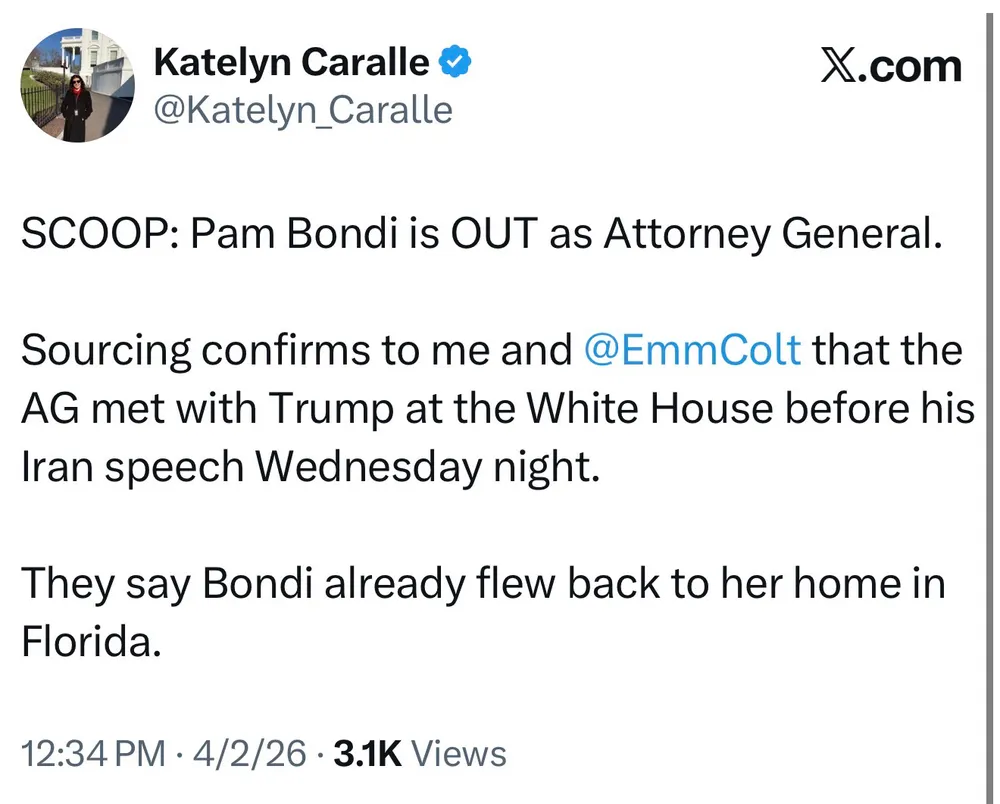Click the blue verified checkmark badge
Image resolution: width=1000 pixels, height=804 pixels.
(x=457, y=64)
